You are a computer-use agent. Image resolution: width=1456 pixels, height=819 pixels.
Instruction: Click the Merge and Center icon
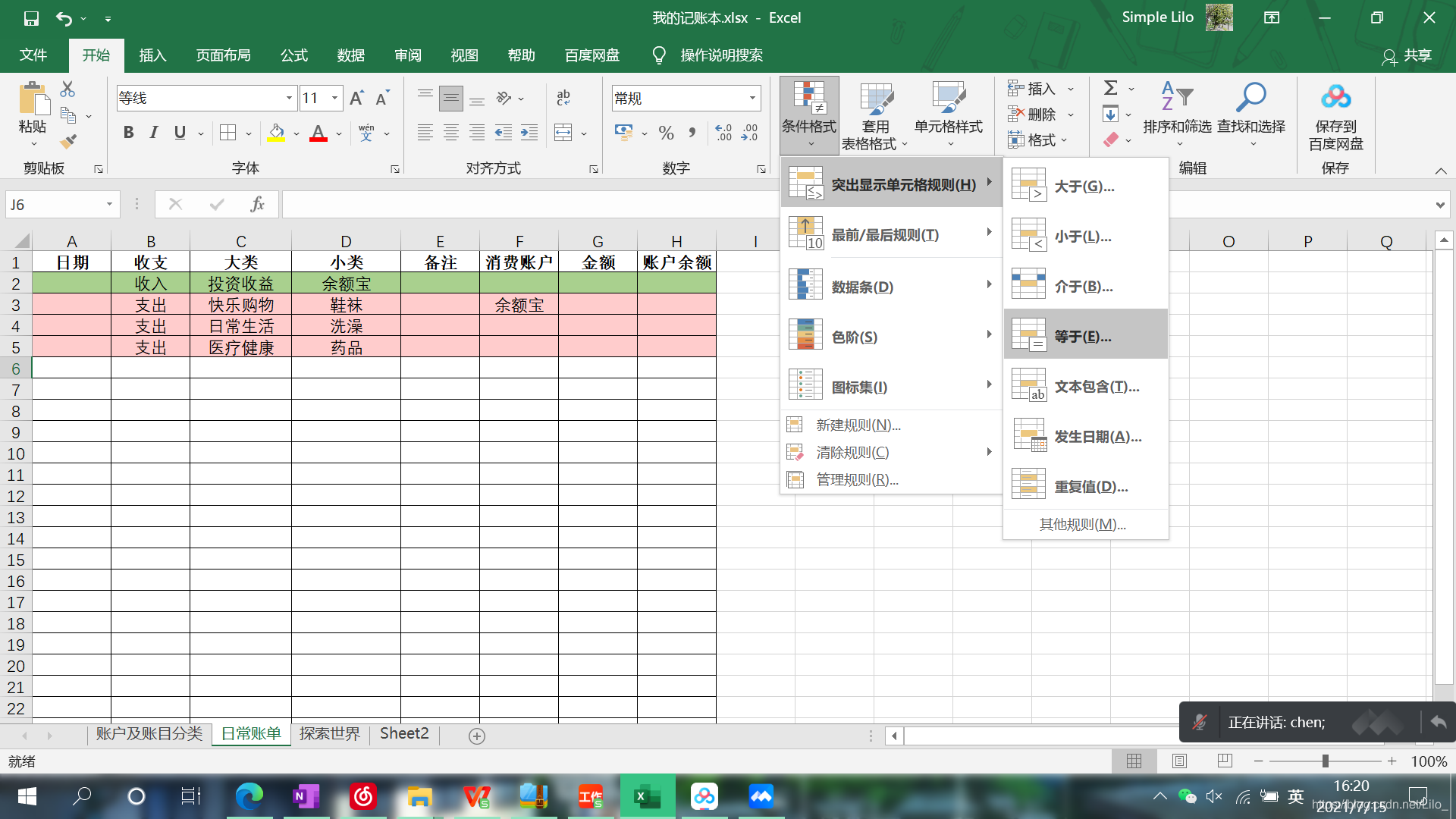pyautogui.click(x=563, y=133)
